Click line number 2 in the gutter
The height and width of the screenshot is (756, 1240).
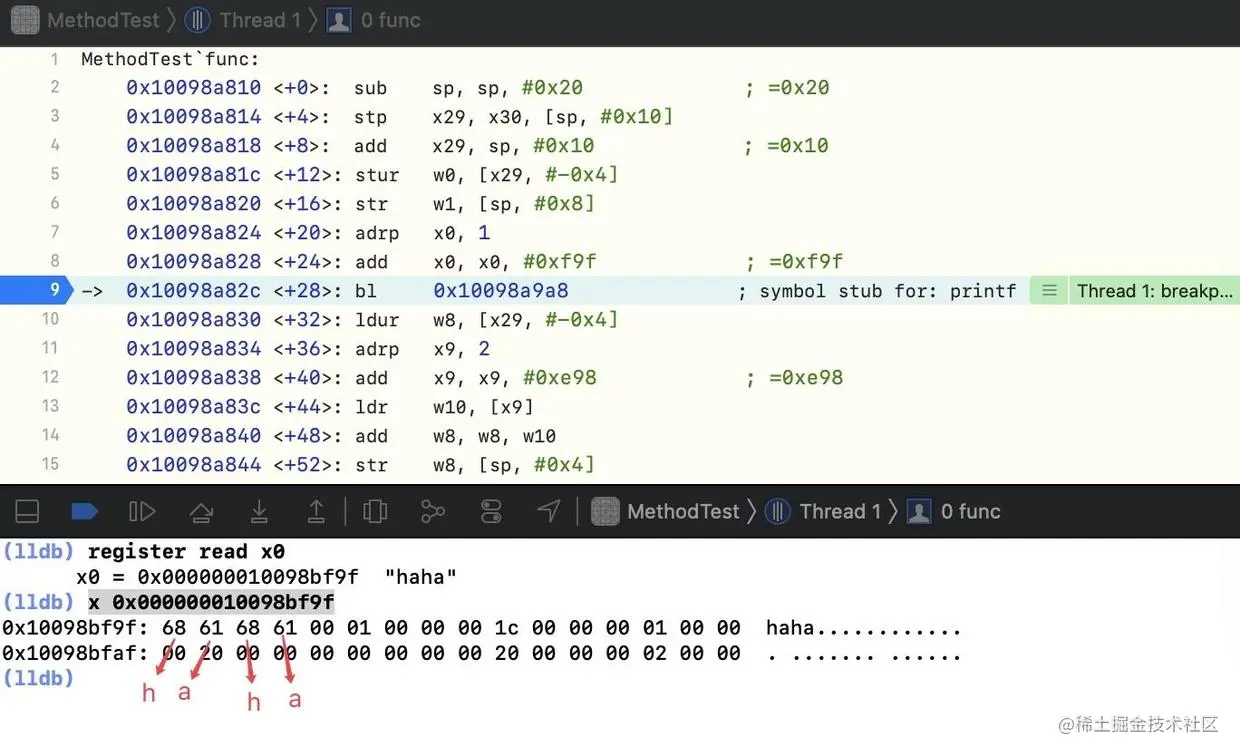55,88
